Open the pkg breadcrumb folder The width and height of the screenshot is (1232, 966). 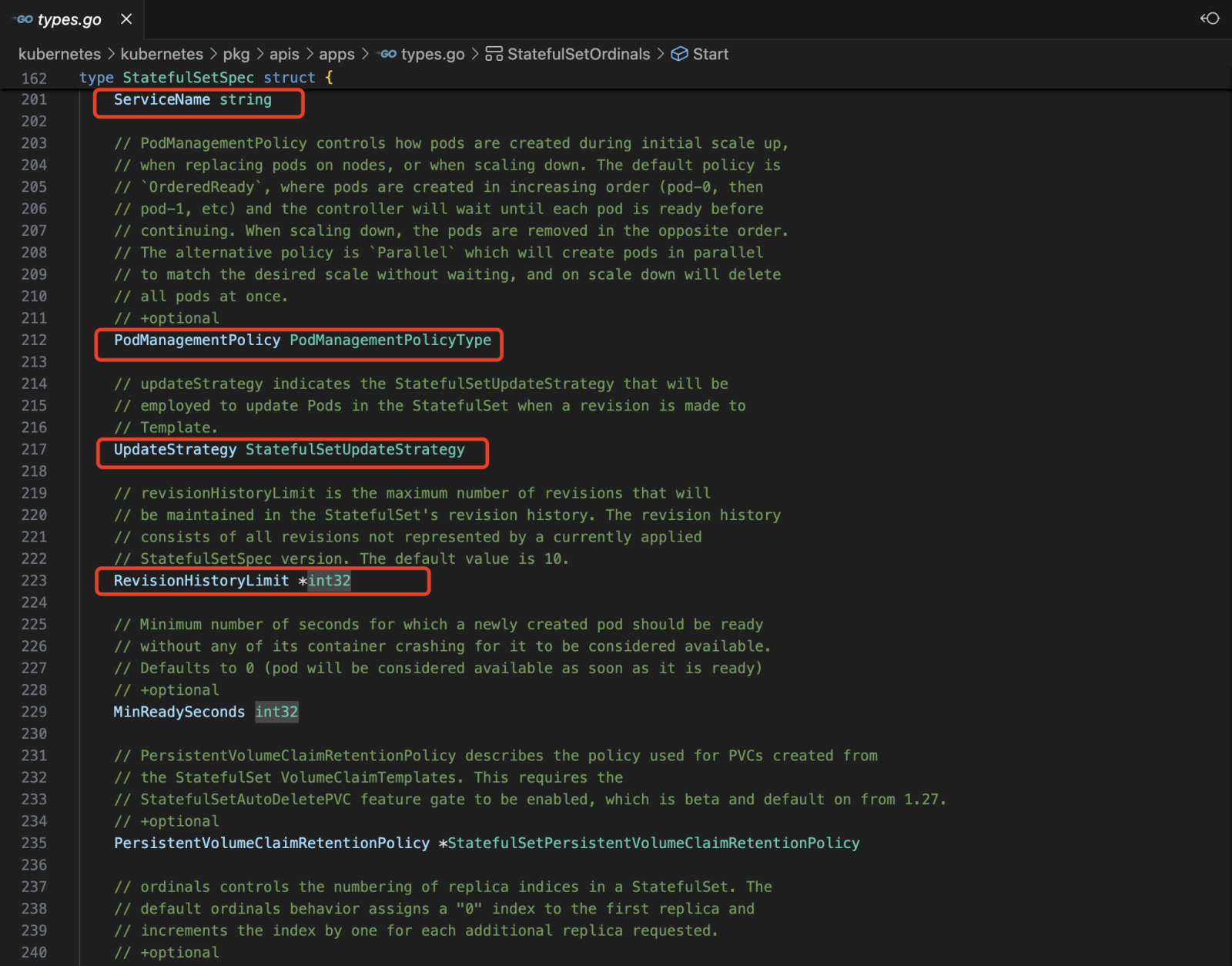tap(236, 54)
